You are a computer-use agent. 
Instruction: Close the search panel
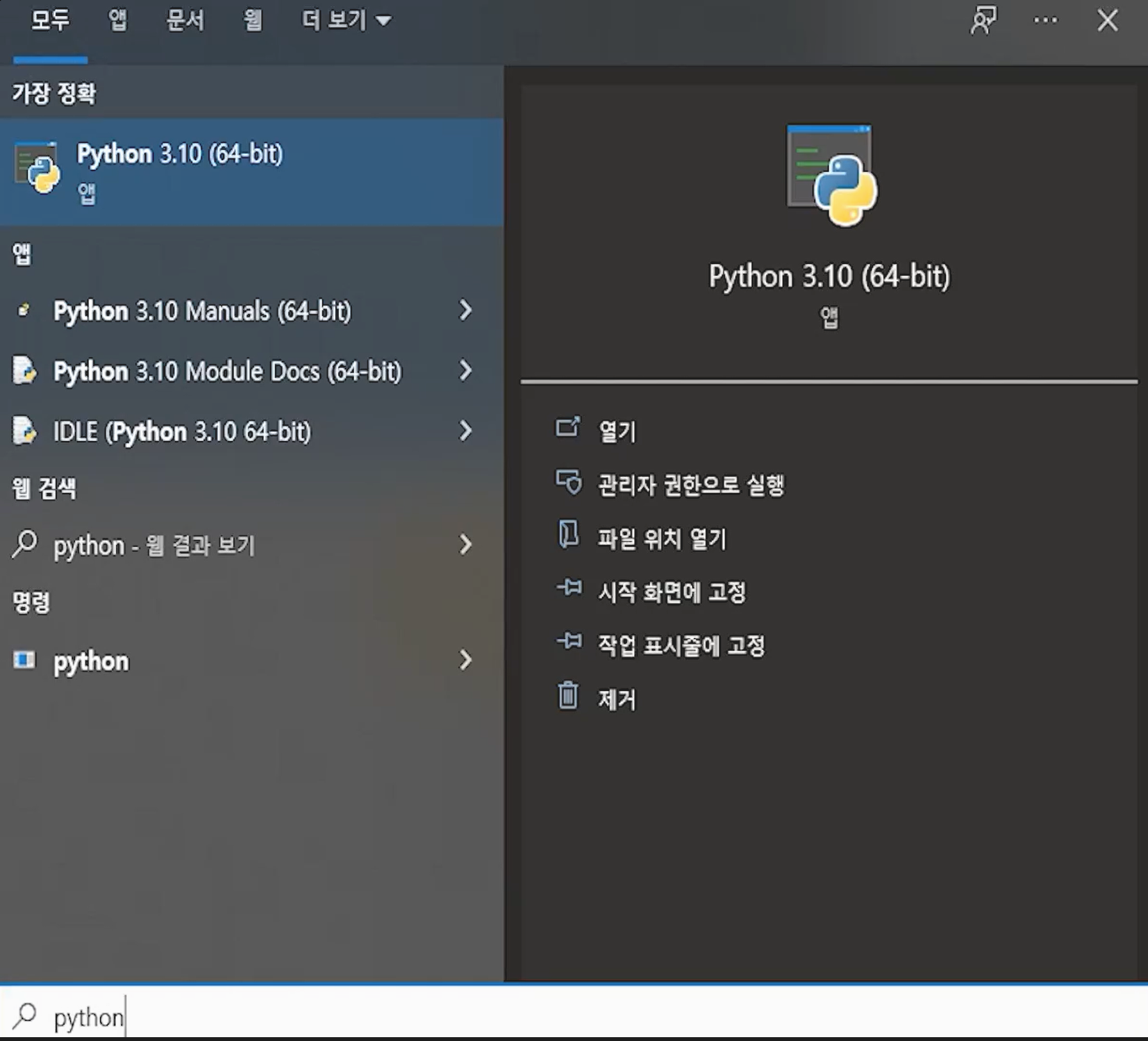pyautogui.click(x=1108, y=21)
